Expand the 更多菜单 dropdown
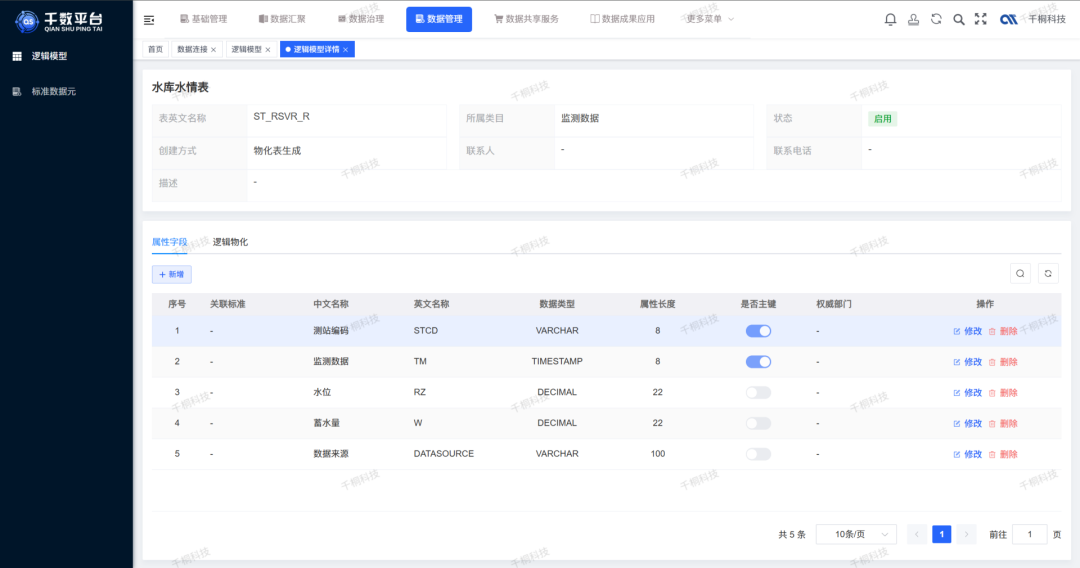Screen dimensions: 1080x568 pyautogui.click(x=710, y=19)
